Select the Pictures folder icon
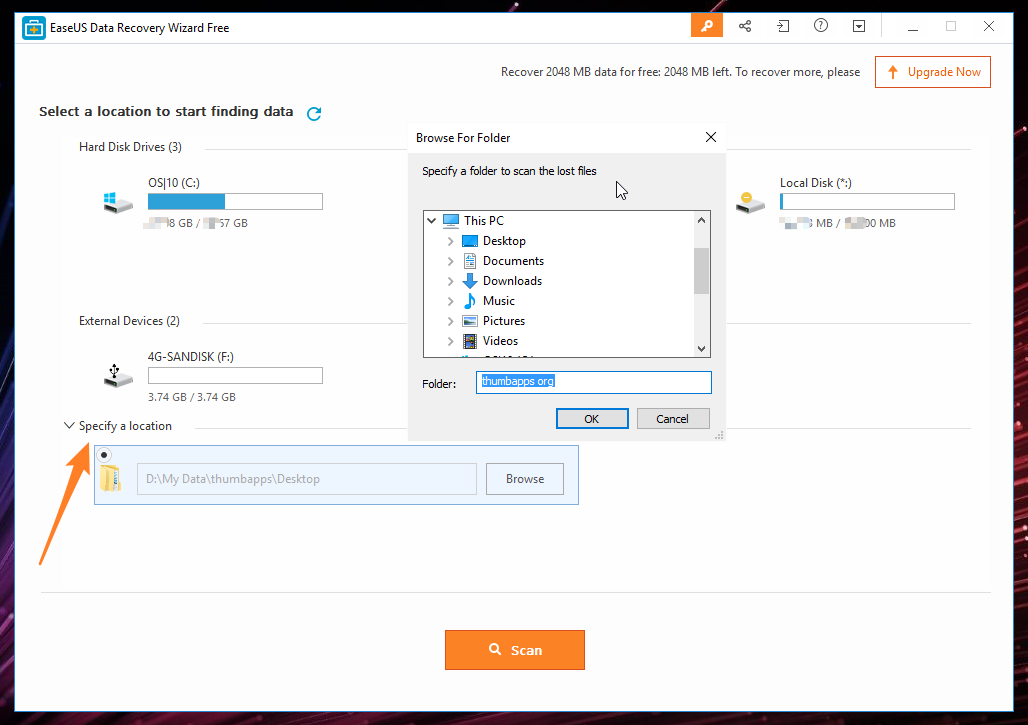This screenshot has height=725, width=1028. (x=469, y=321)
